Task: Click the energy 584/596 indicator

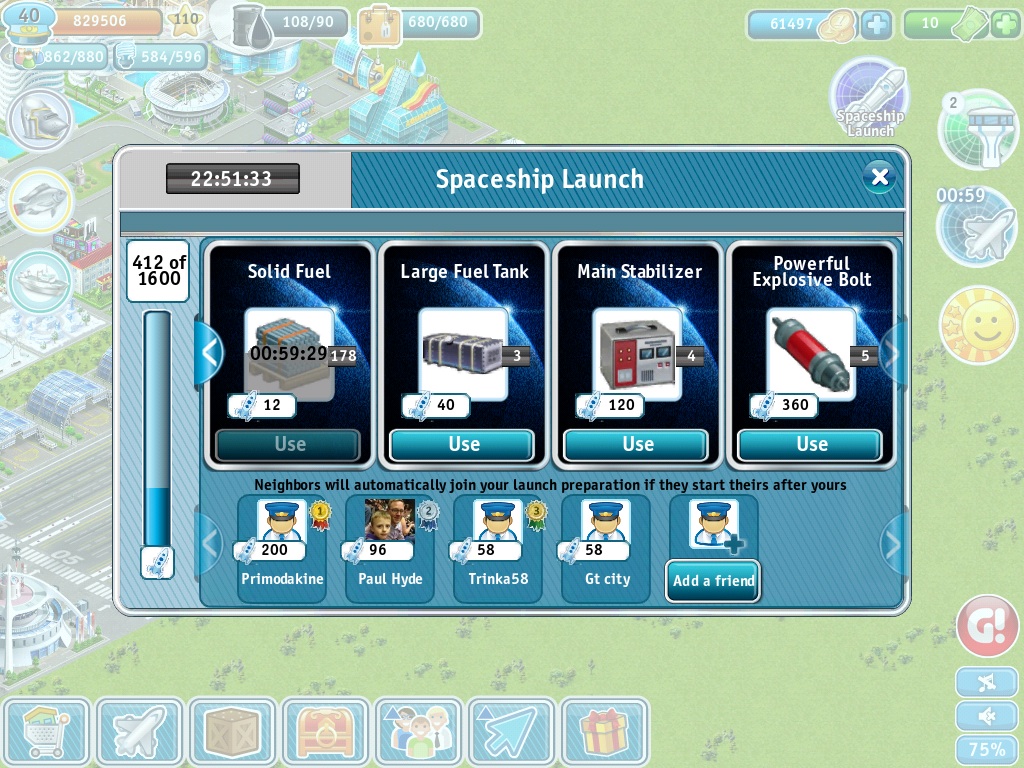Action: point(161,57)
